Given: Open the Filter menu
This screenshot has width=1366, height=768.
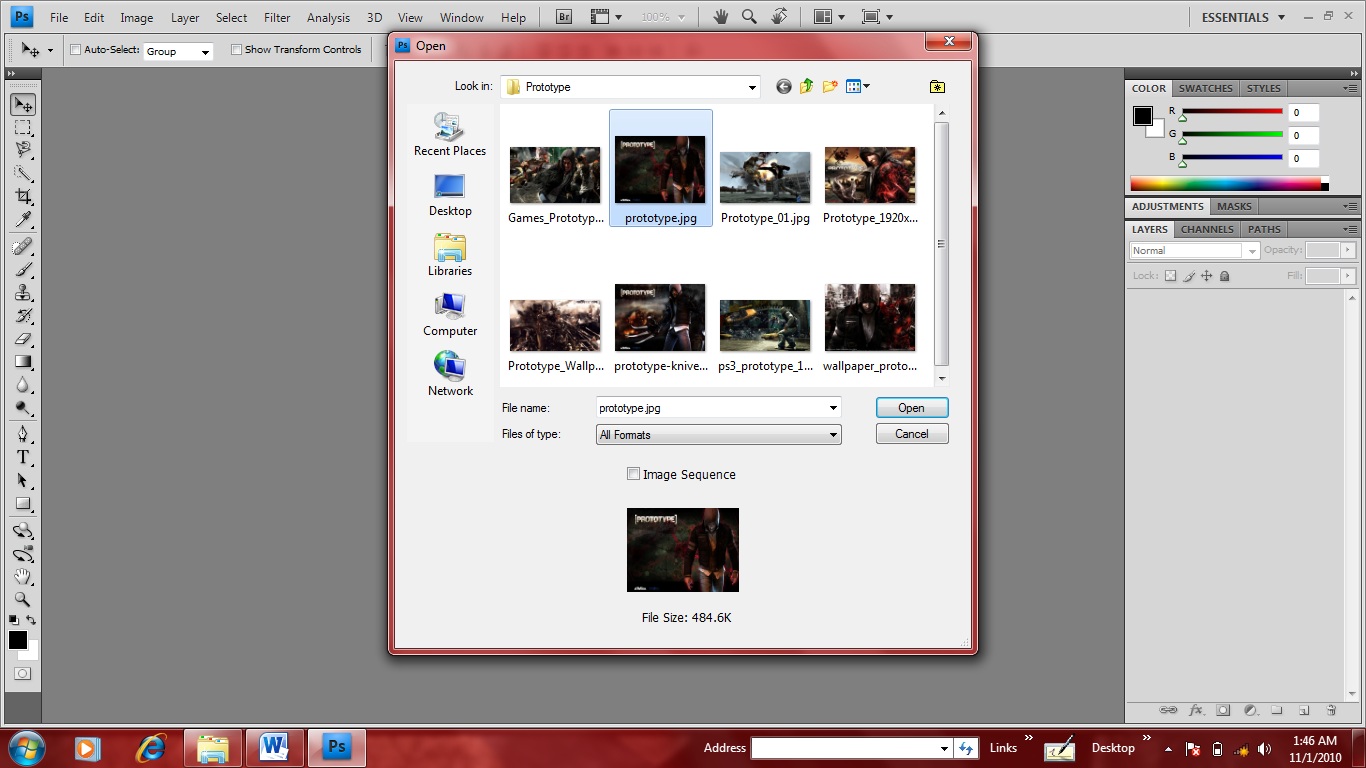Looking at the screenshot, I should (x=277, y=18).
